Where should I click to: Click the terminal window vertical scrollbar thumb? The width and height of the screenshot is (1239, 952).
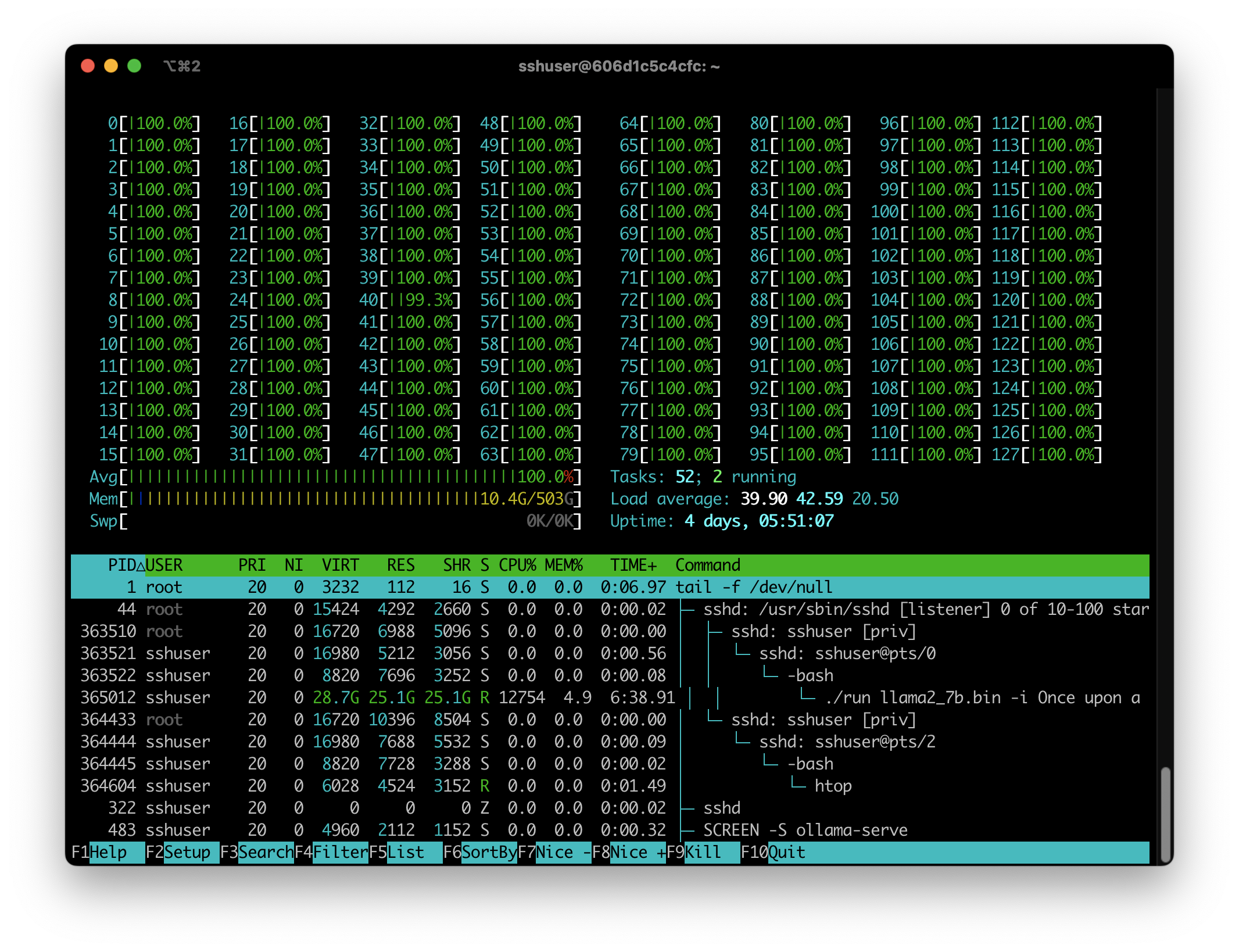point(1165,814)
